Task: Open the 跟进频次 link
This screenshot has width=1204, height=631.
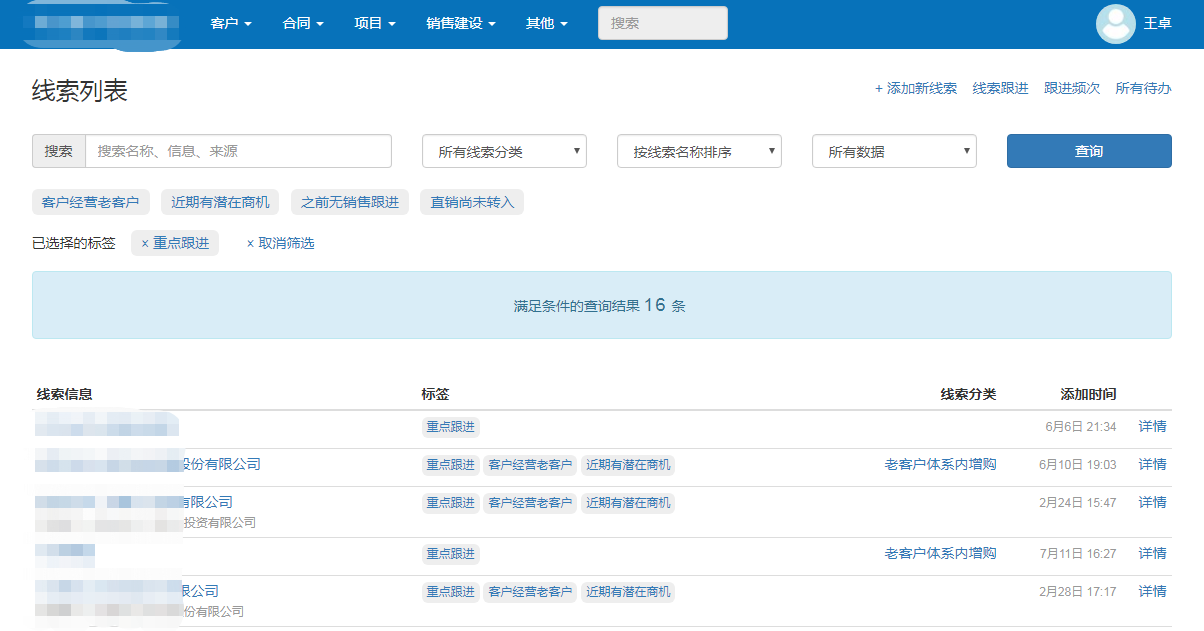Action: point(1071,88)
